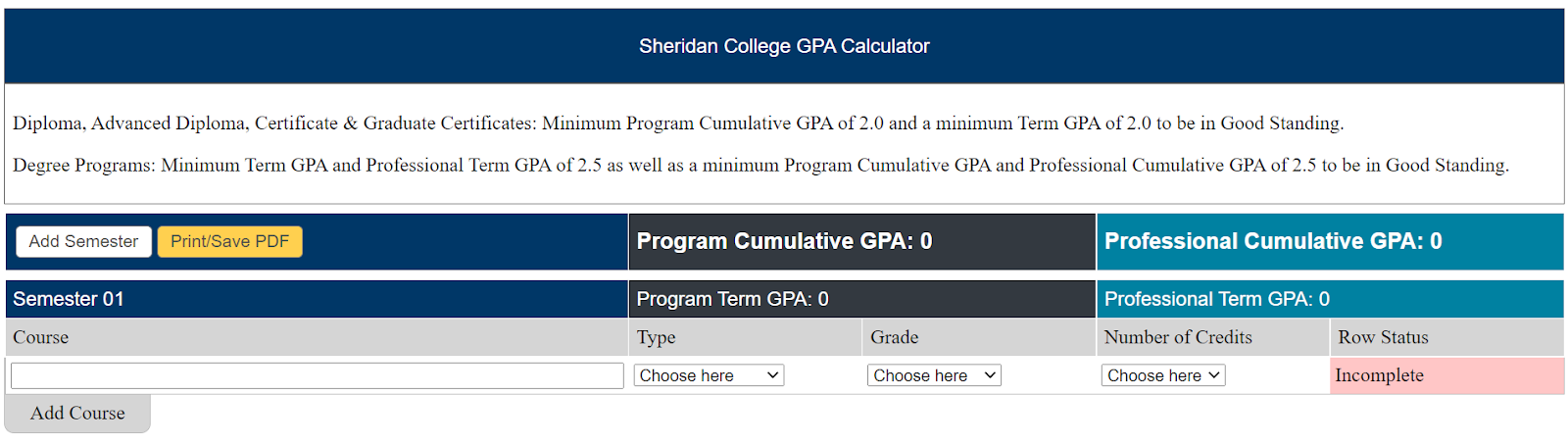Click the pink Incomplete row status cell
1568x444 pixels.
click(x=1446, y=375)
